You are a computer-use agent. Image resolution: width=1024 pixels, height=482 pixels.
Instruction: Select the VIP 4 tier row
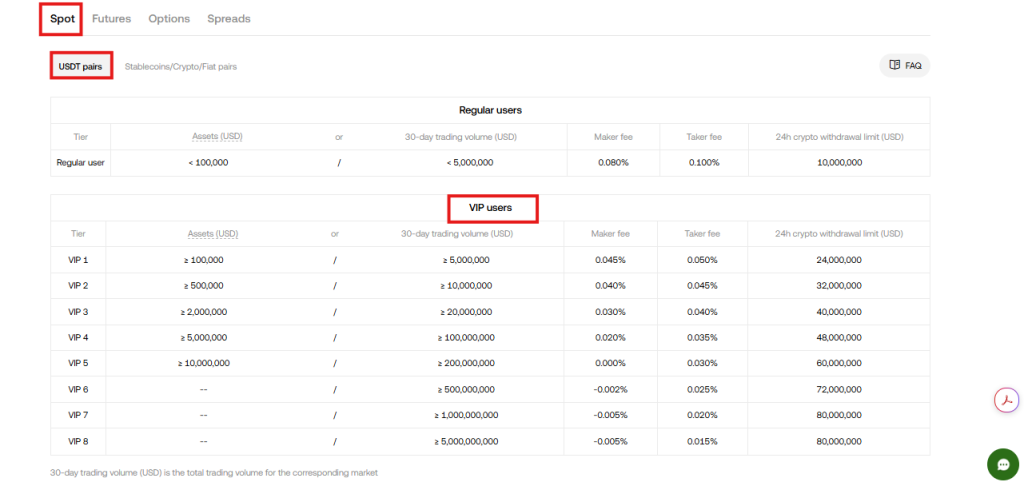(490, 338)
